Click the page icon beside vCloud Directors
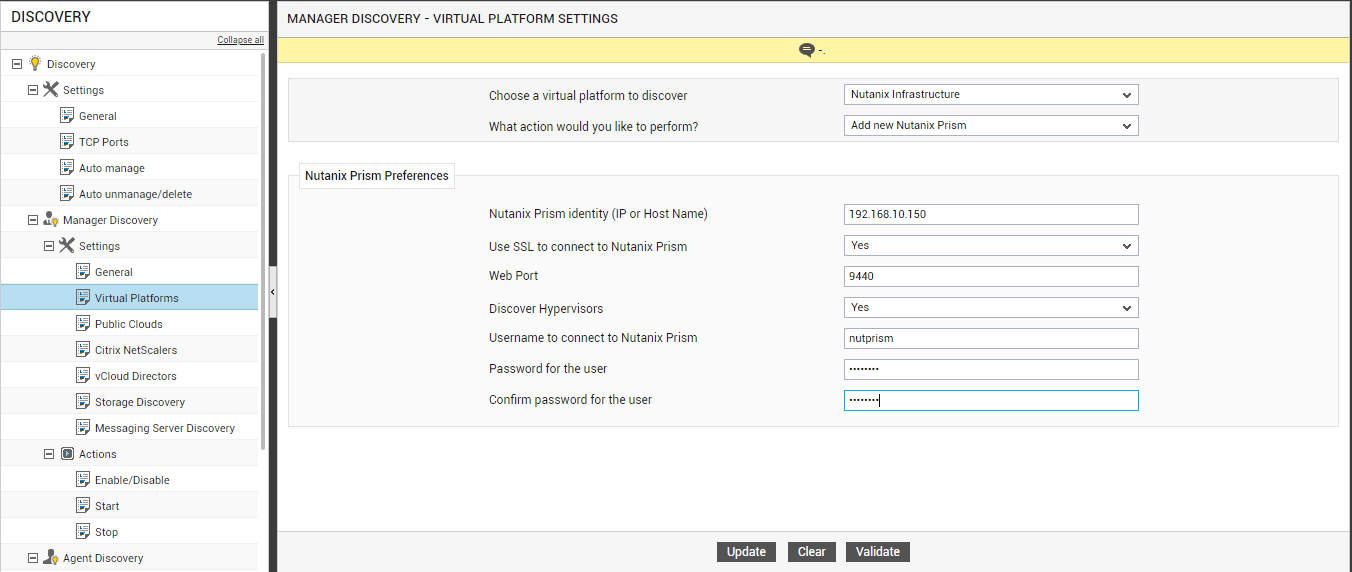Viewport: 1352px width, 572px height. tap(83, 375)
